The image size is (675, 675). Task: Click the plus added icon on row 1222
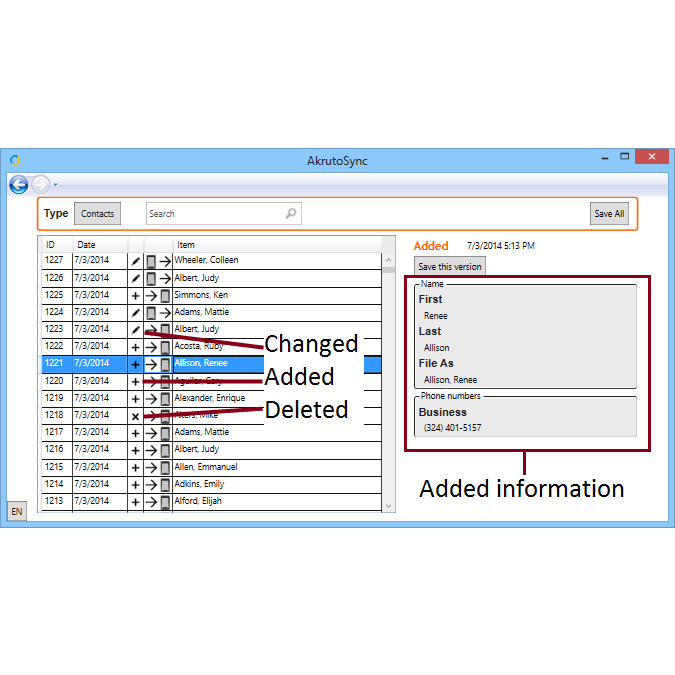pyautogui.click(x=135, y=347)
